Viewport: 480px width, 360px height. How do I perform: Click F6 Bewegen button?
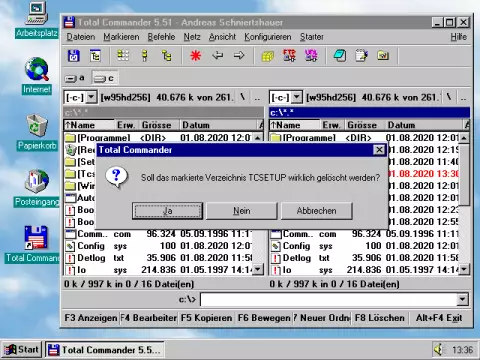pos(264,318)
